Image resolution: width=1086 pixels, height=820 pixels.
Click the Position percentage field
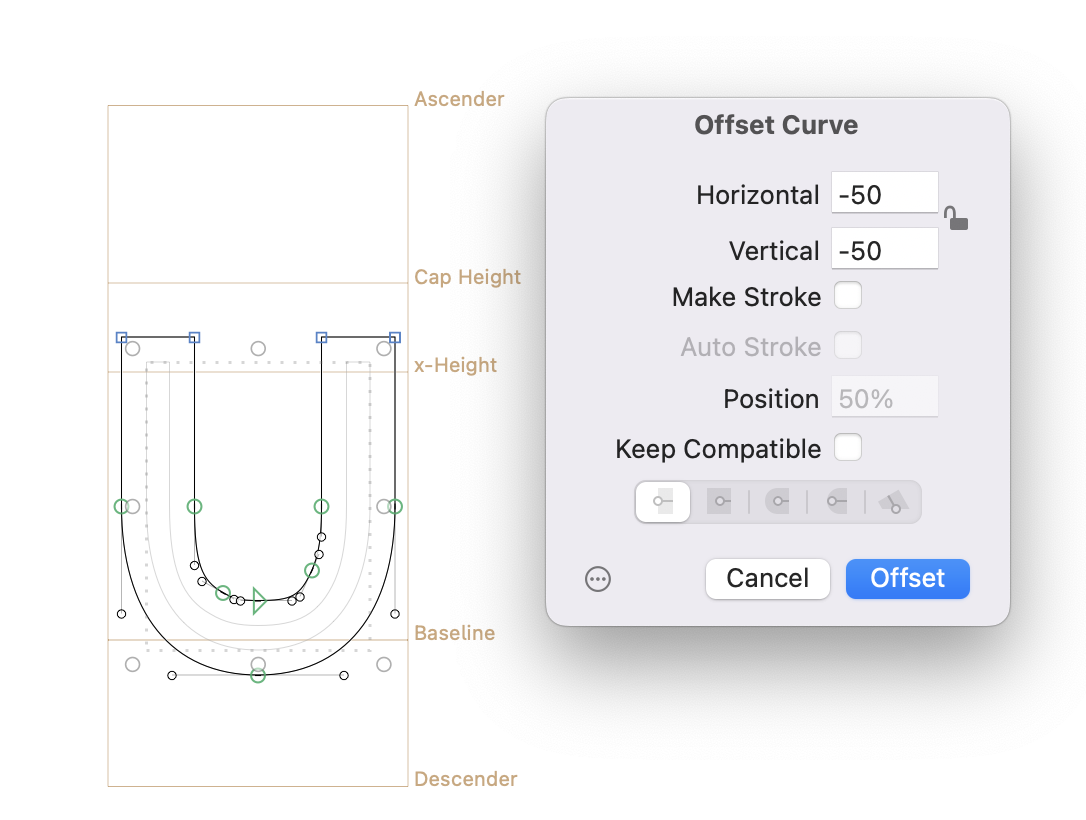tap(884, 398)
